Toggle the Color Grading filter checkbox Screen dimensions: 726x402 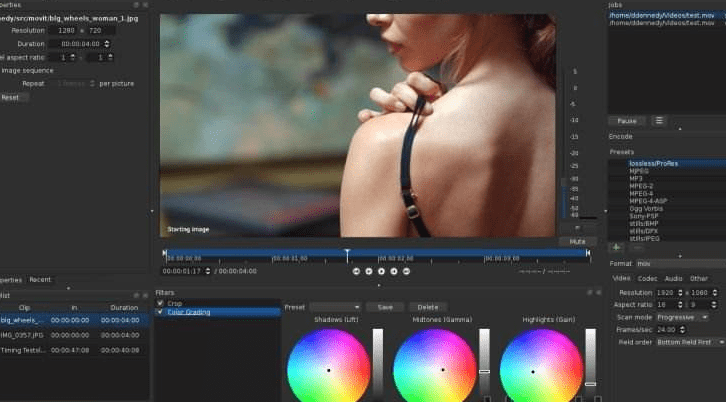point(160,312)
